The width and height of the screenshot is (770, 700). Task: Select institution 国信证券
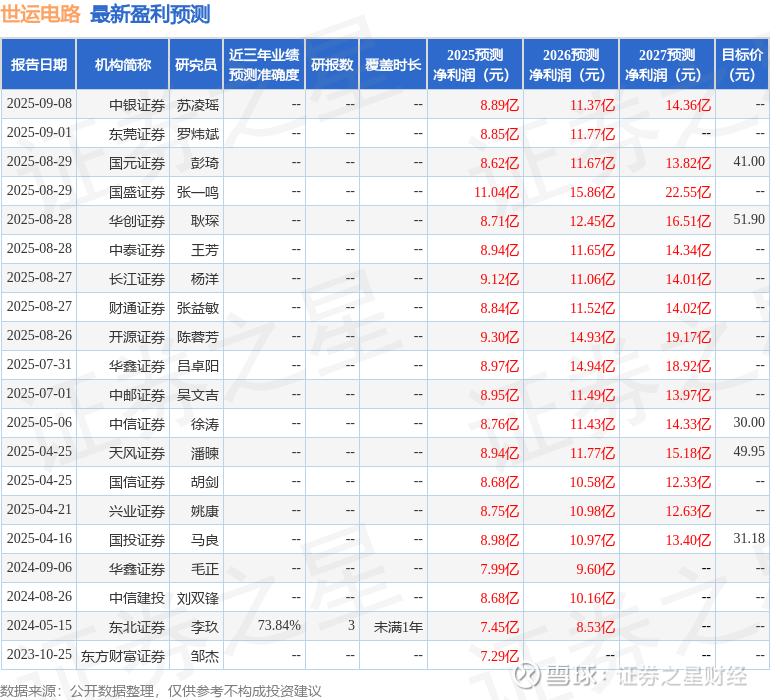point(137,482)
